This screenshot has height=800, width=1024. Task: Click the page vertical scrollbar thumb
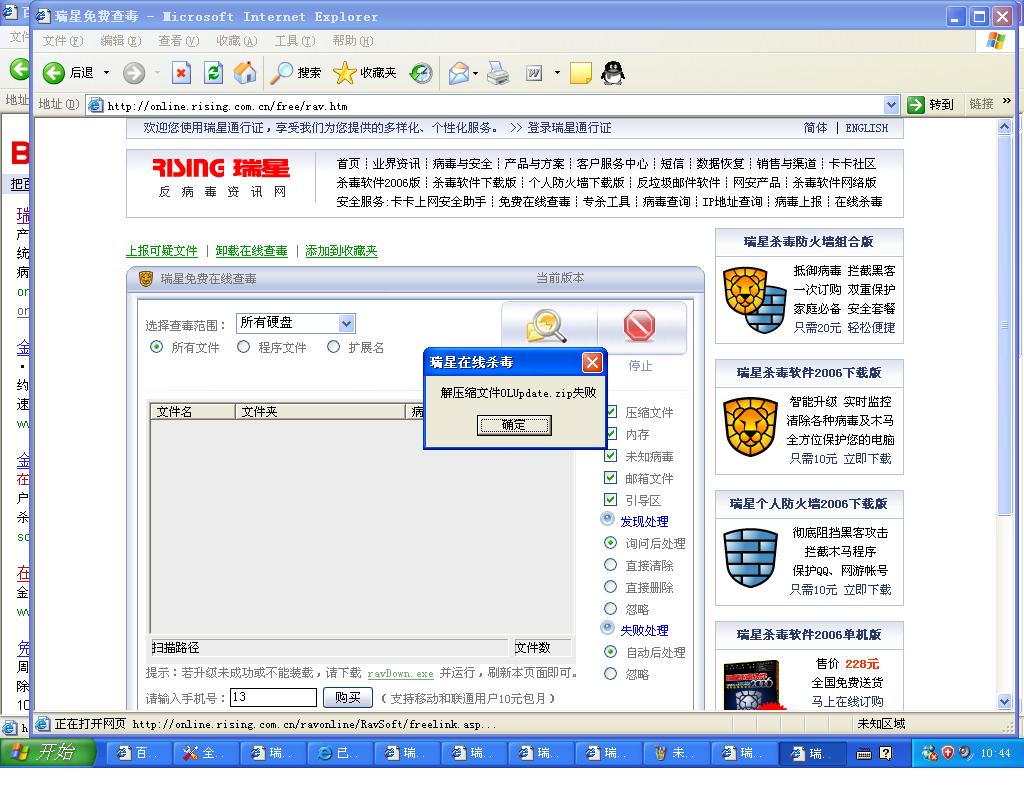click(x=1004, y=325)
